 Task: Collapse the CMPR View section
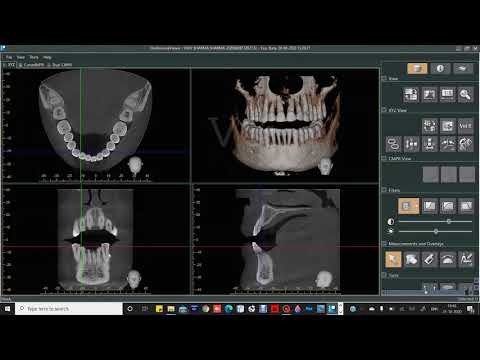click(x=384, y=158)
